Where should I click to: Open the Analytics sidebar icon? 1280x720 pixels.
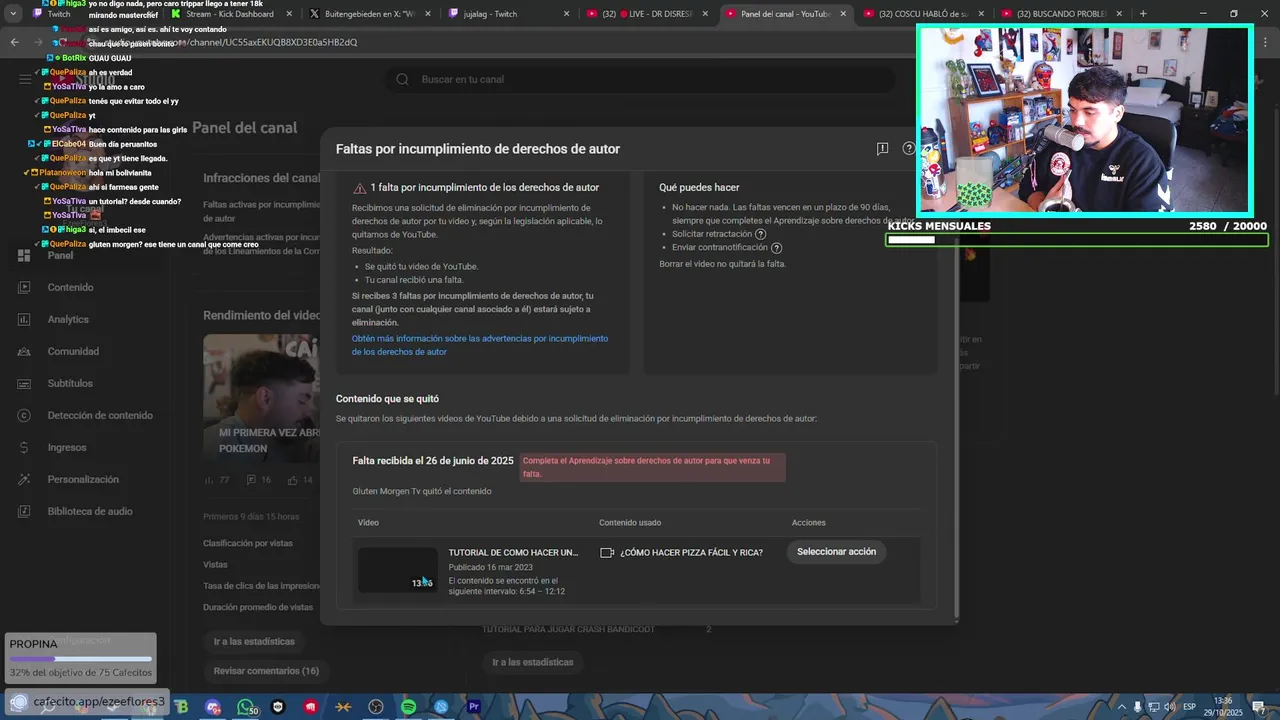coord(24,319)
